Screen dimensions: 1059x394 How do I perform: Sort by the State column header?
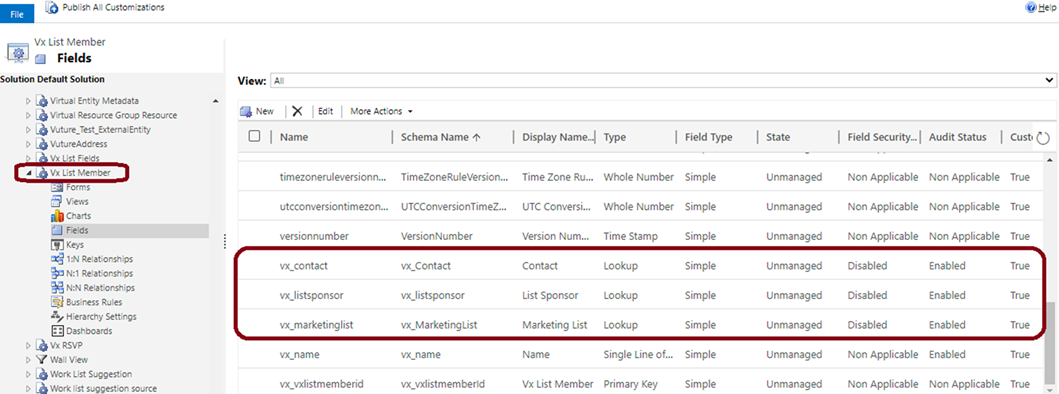click(x=778, y=137)
